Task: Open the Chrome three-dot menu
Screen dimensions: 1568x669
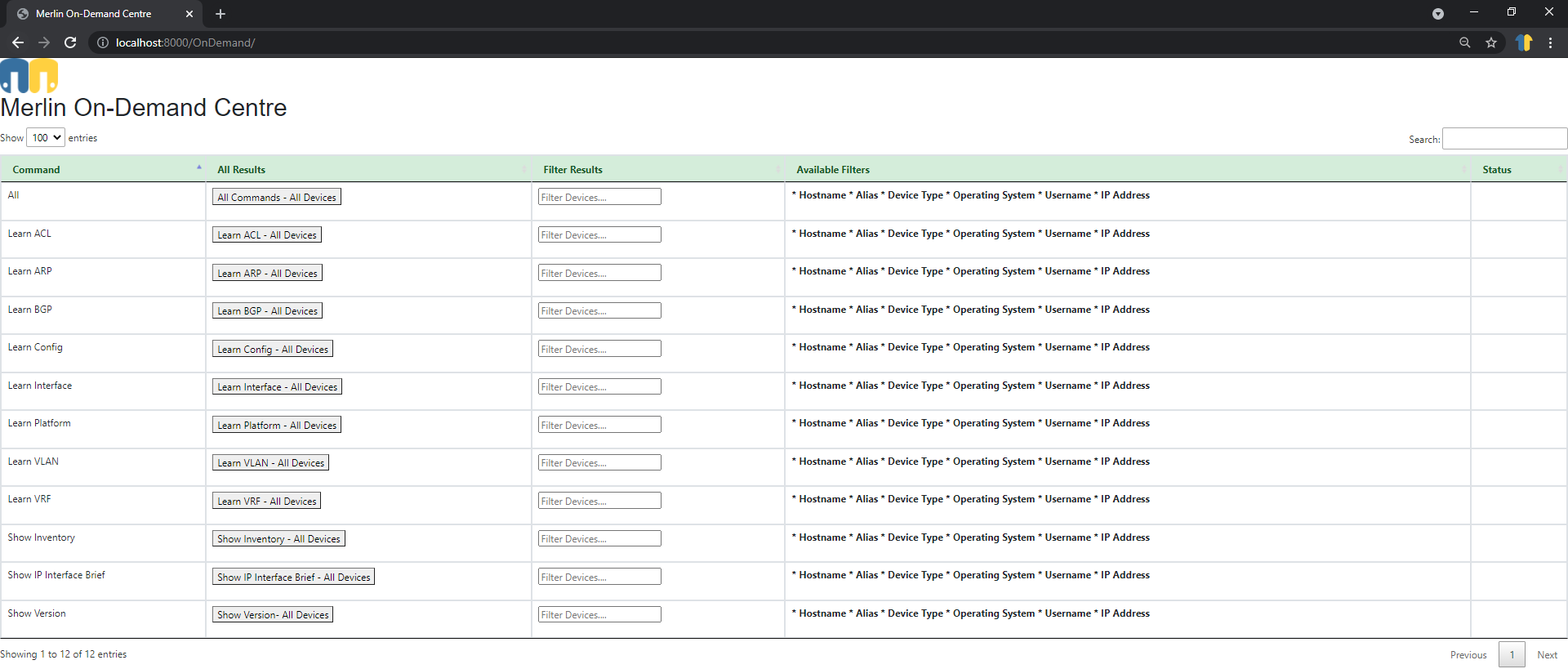Action: pos(1550,42)
